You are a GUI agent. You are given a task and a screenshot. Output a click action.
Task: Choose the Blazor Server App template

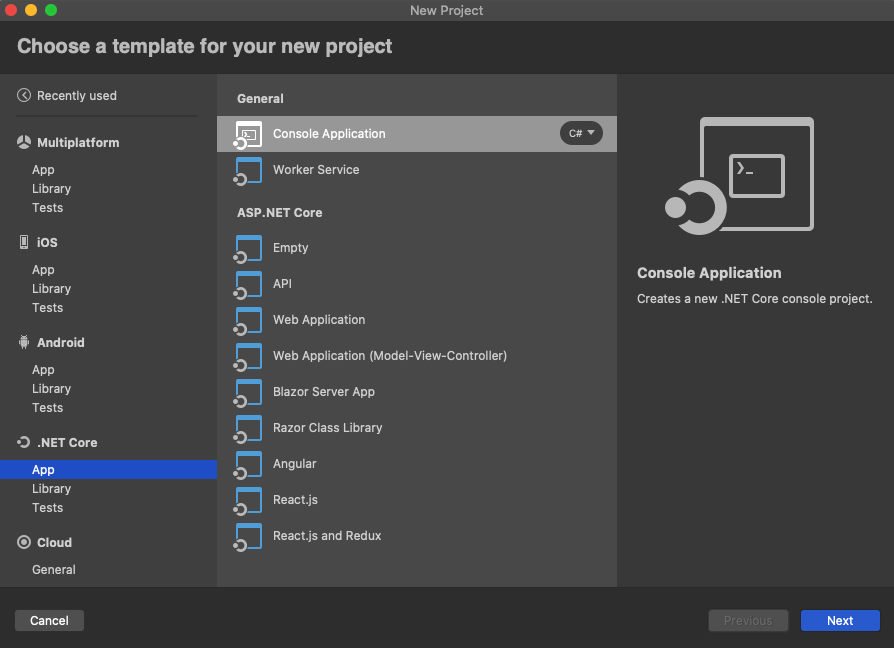tap(417, 392)
